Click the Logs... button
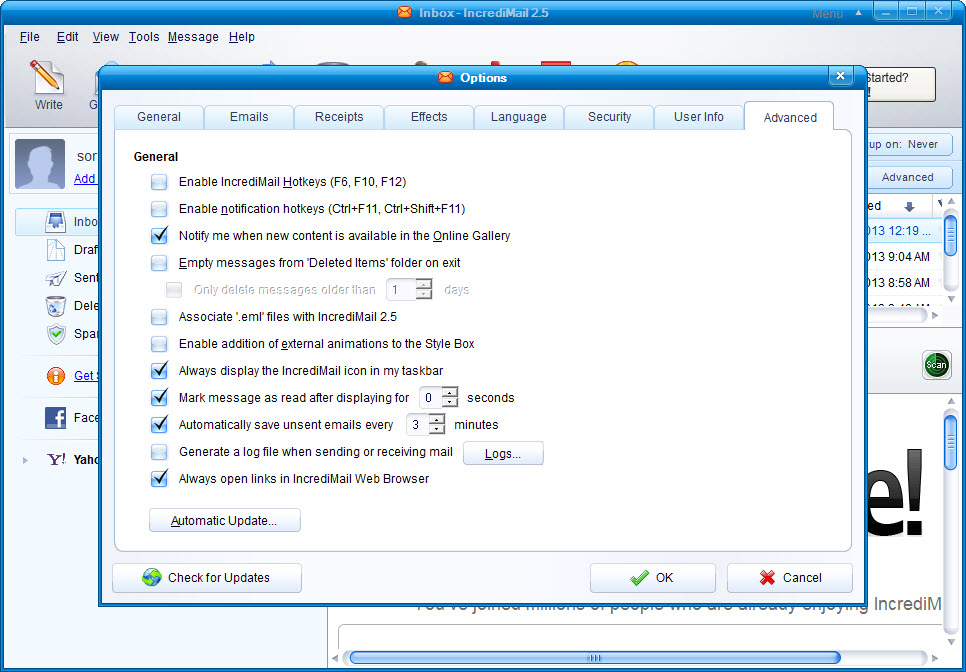Image resolution: width=966 pixels, height=672 pixels. tap(503, 453)
